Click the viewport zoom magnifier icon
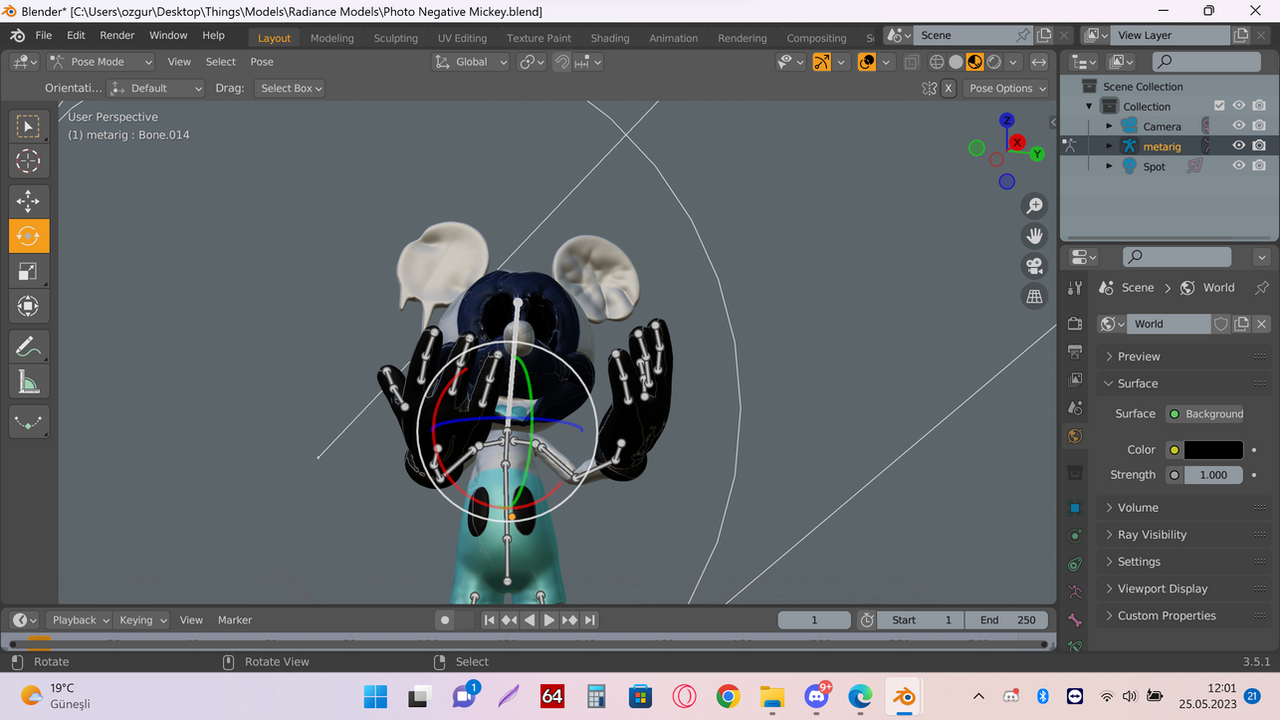Screen dimensions: 1280x720 click(1035, 206)
